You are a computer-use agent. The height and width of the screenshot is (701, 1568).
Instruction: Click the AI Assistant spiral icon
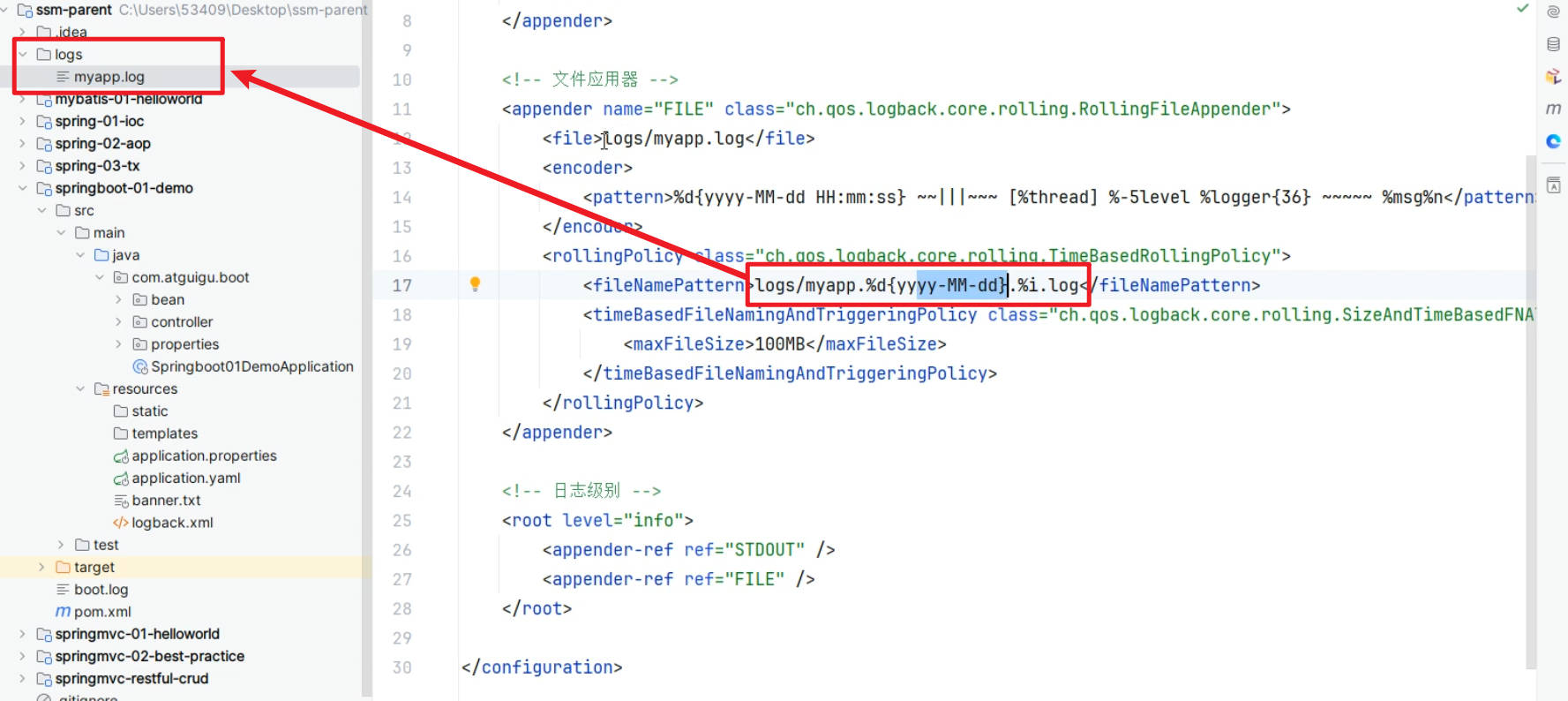point(1553,12)
